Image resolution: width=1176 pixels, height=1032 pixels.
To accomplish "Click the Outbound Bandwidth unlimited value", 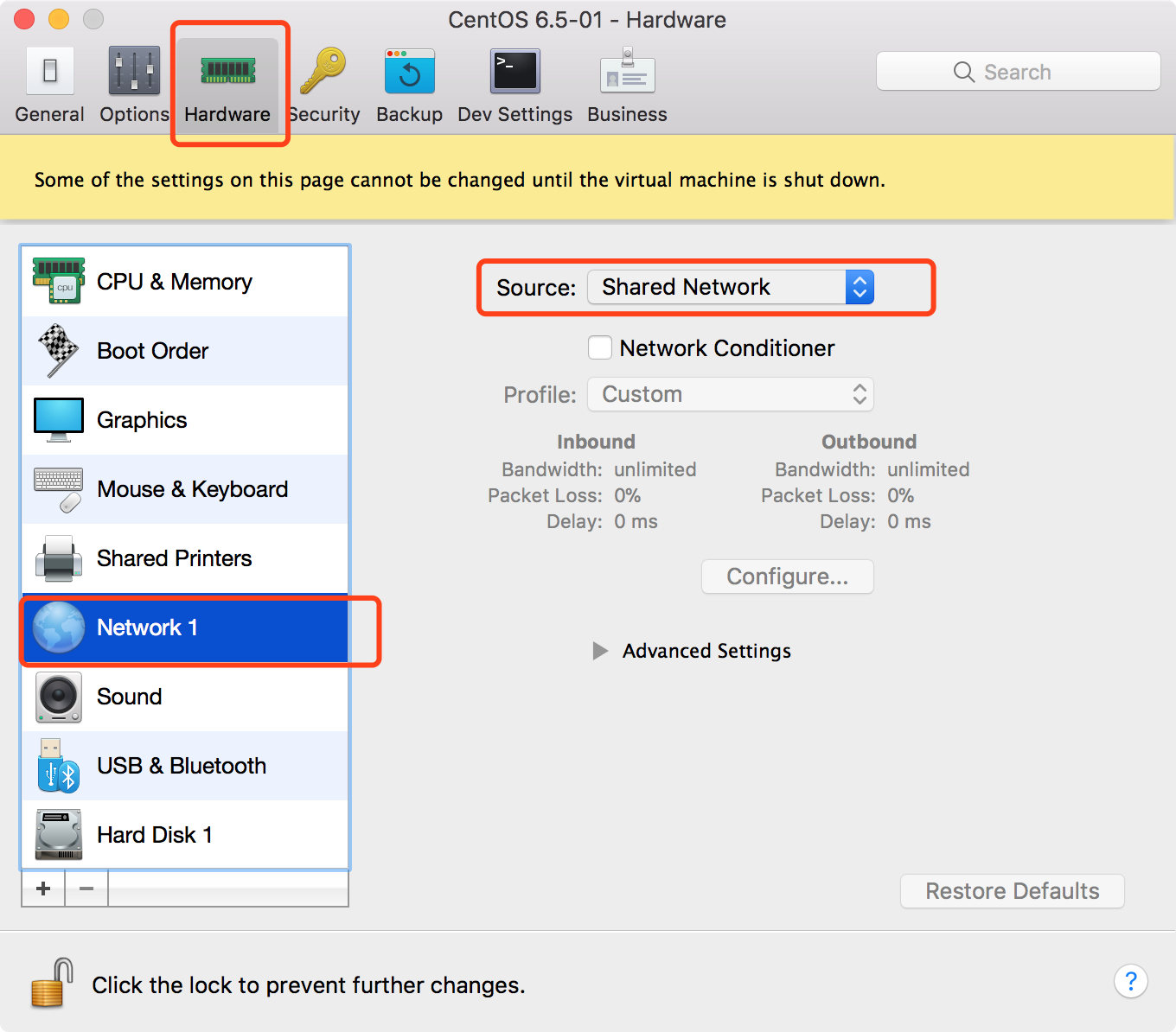I will [929, 469].
